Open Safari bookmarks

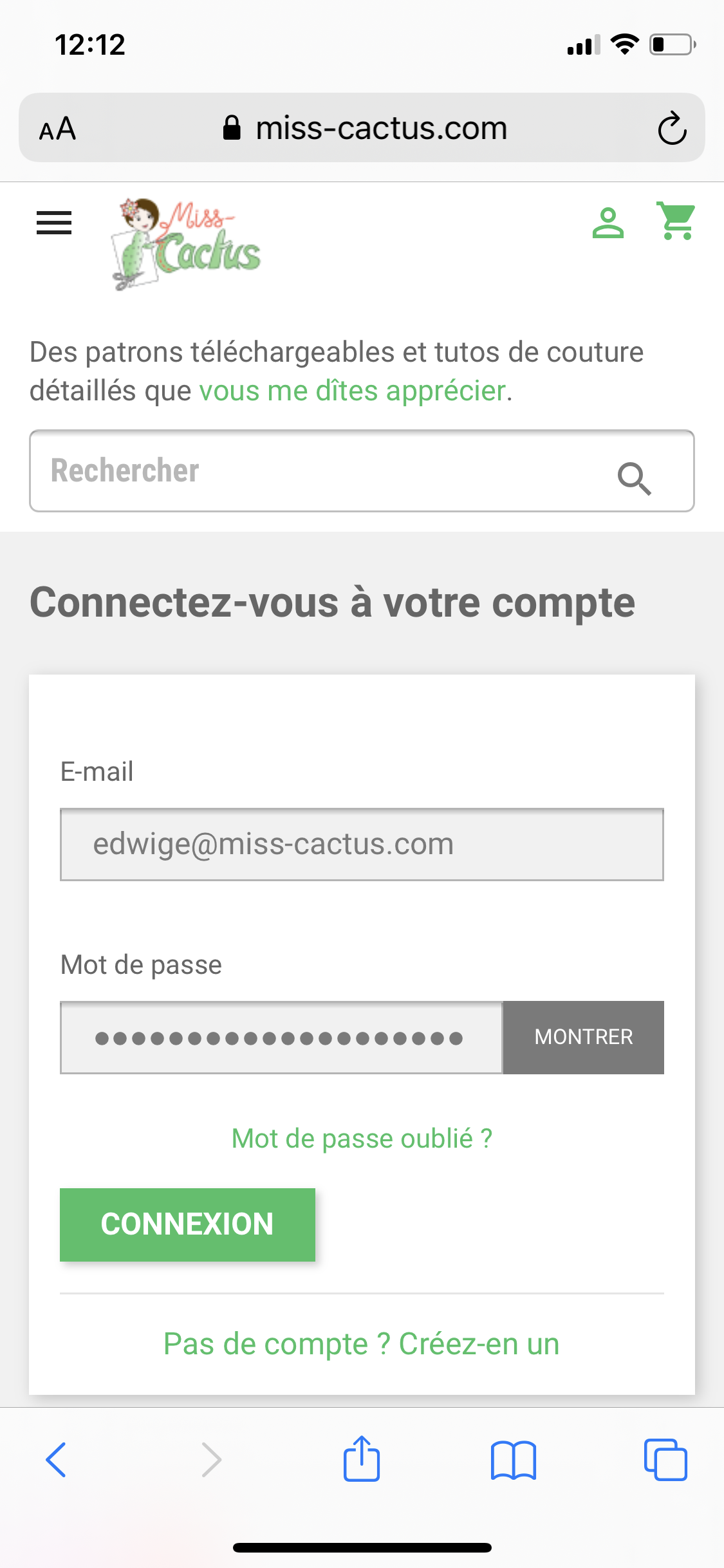tap(514, 1460)
